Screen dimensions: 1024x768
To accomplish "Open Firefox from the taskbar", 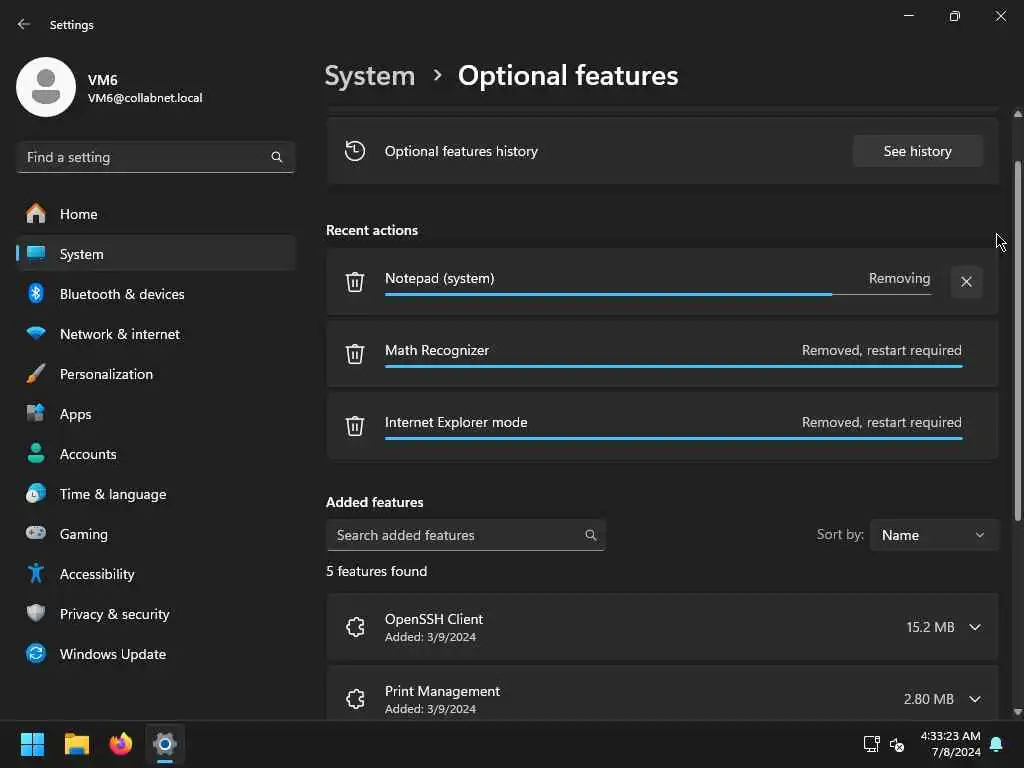I will coord(121,744).
